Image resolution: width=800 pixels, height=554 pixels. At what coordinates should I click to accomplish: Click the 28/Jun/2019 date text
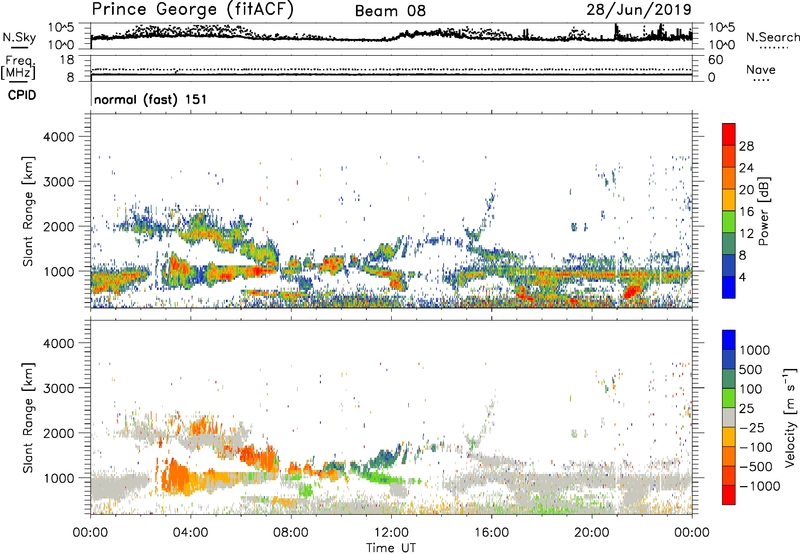[x=639, y=10]
